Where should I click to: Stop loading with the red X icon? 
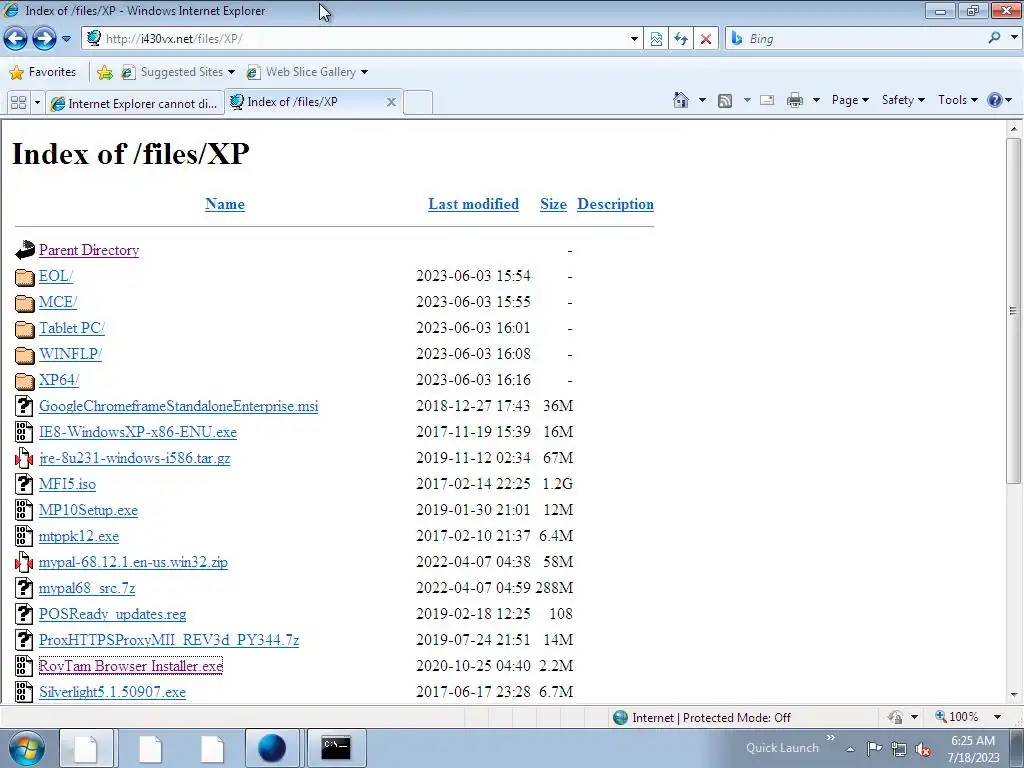pyautogui.click(x=706, y=39)
